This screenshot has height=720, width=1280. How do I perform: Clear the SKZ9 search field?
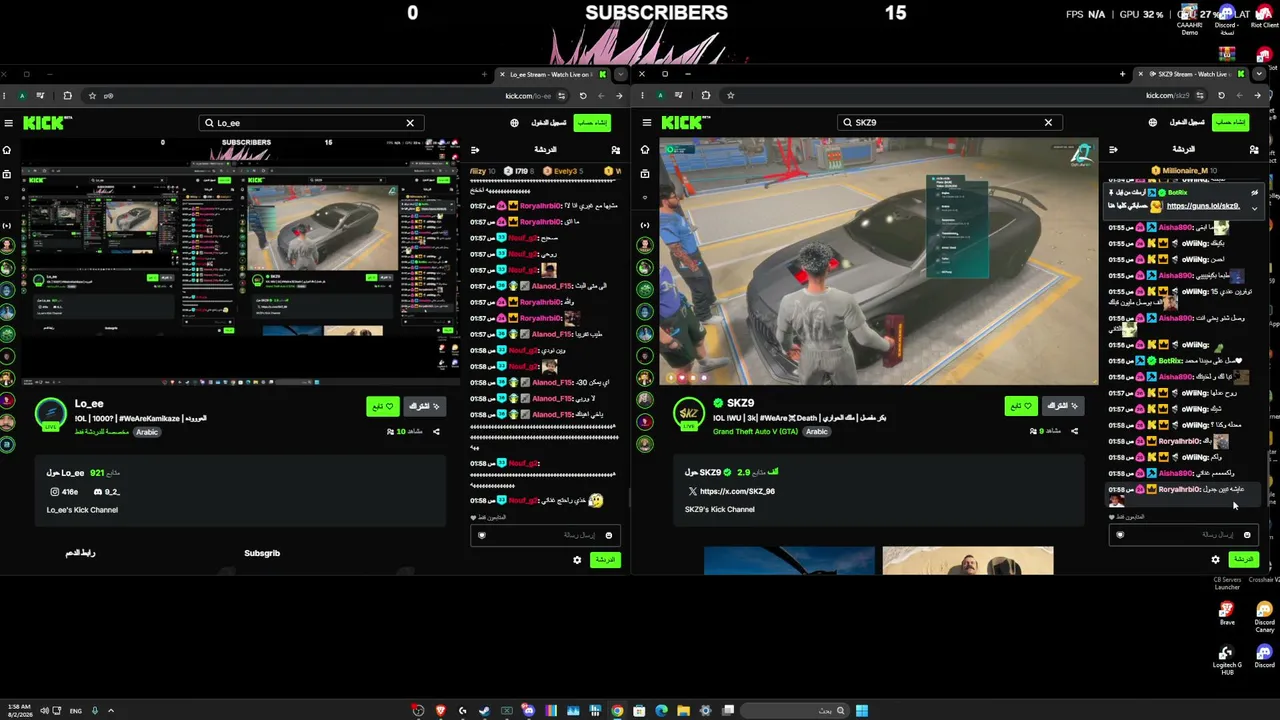[1048, 123]
